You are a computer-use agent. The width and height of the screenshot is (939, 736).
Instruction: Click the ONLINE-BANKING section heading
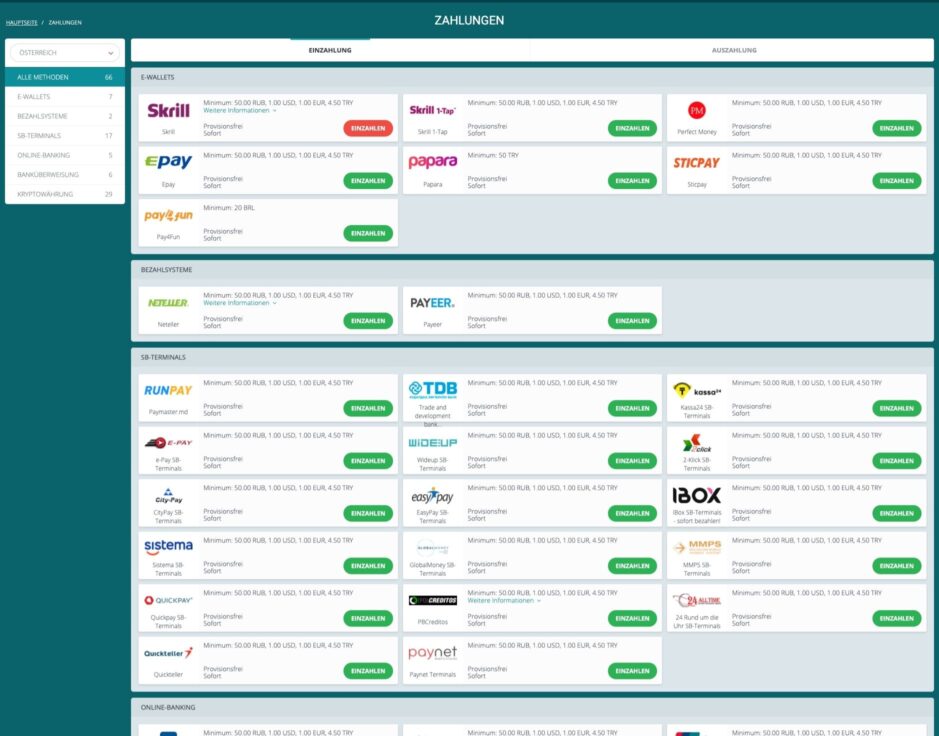[x=168, y=708]
